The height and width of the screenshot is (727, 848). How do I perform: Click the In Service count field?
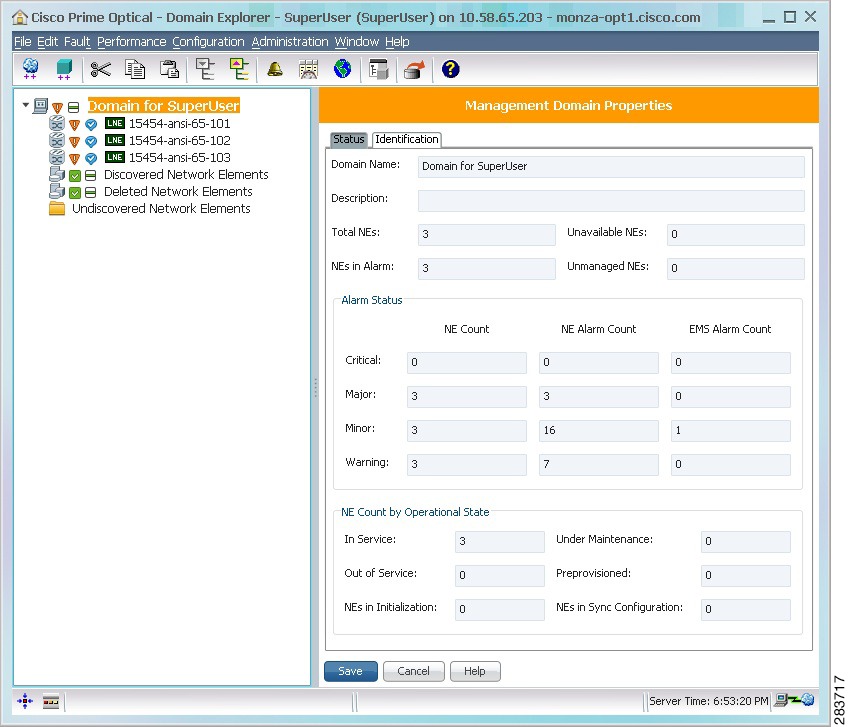click(x=500, y=541)
